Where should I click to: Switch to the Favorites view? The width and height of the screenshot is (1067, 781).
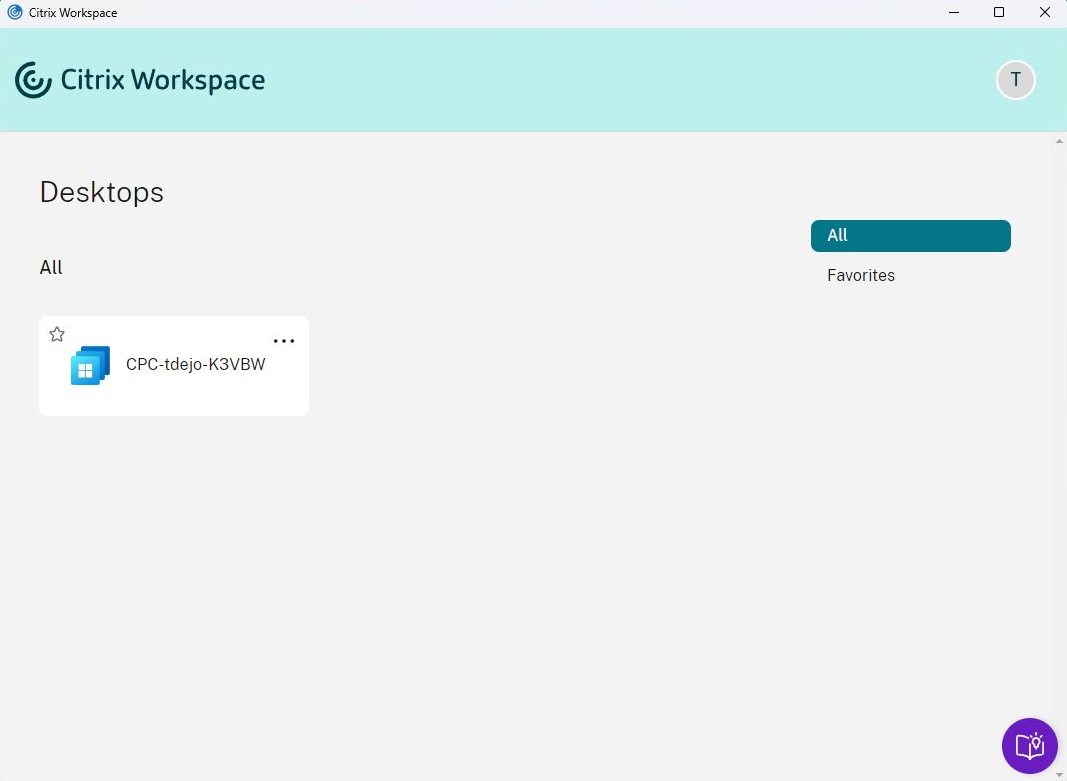click(860, 275)
